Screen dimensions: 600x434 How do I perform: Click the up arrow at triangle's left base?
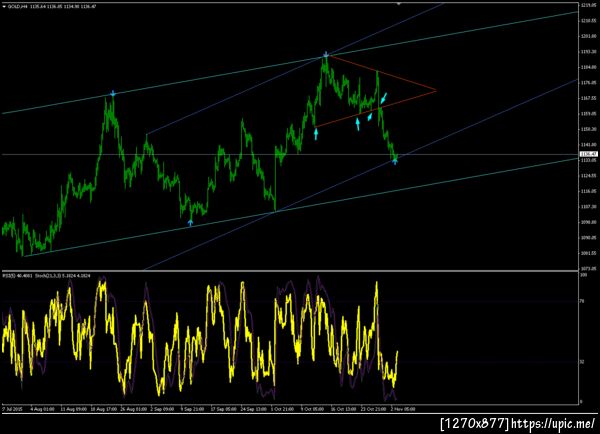[316, 134]
